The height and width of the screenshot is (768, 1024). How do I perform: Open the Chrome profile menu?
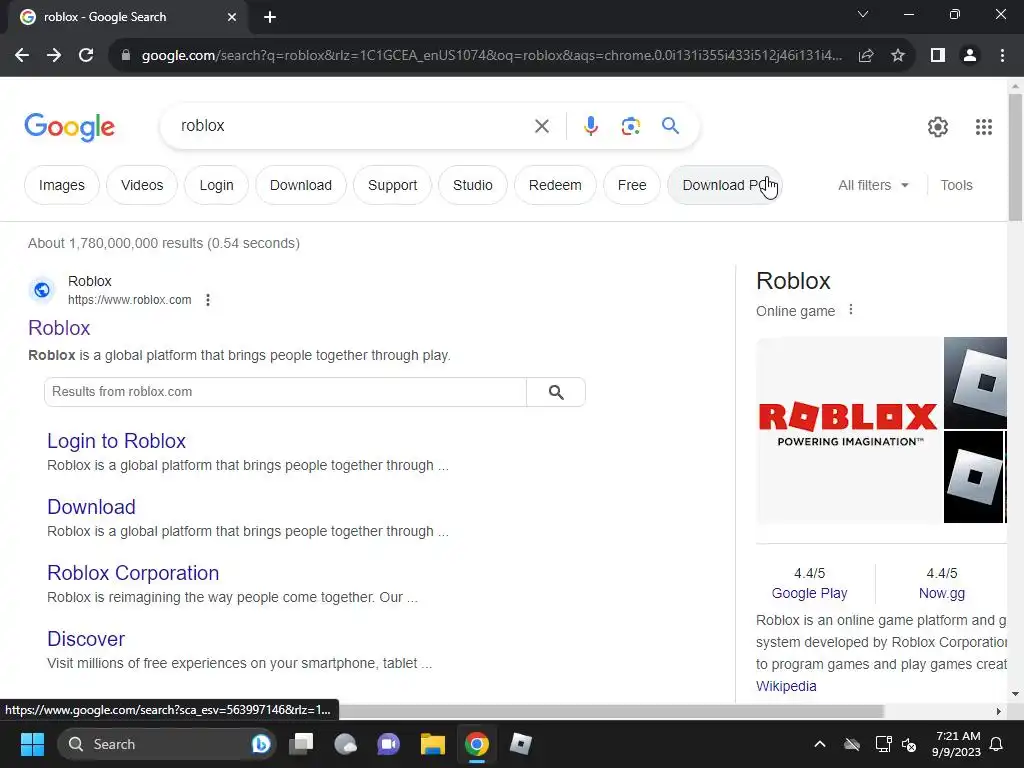pyautogui.click(x=970, y=56)
